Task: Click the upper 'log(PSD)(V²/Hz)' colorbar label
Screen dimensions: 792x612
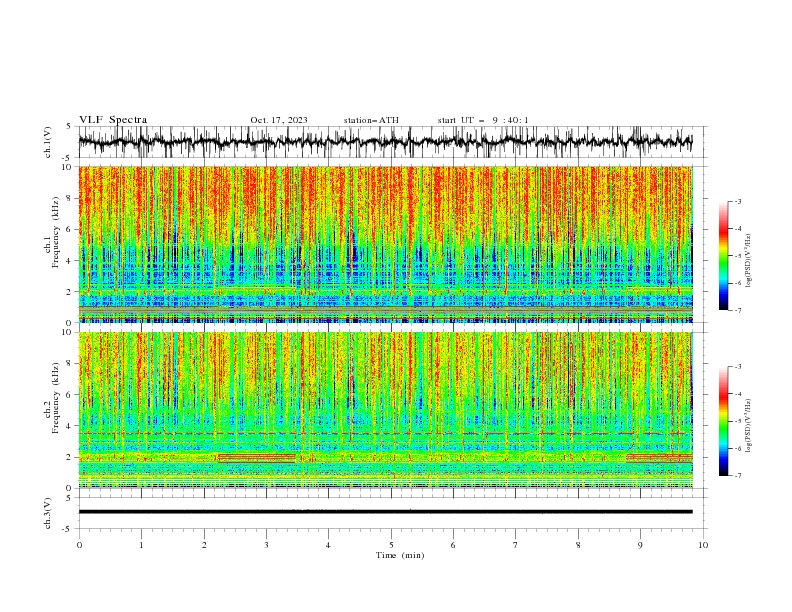Action: coord(748,261)
